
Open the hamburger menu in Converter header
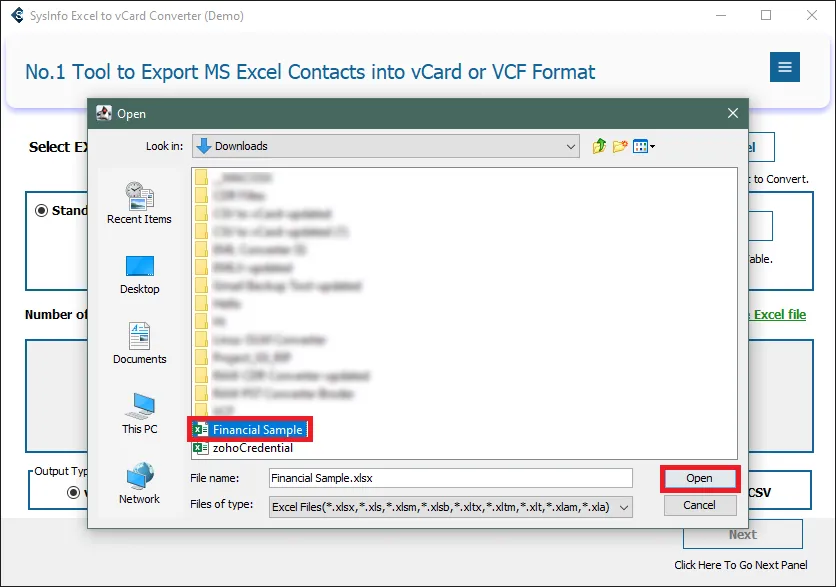pos(784,67)
